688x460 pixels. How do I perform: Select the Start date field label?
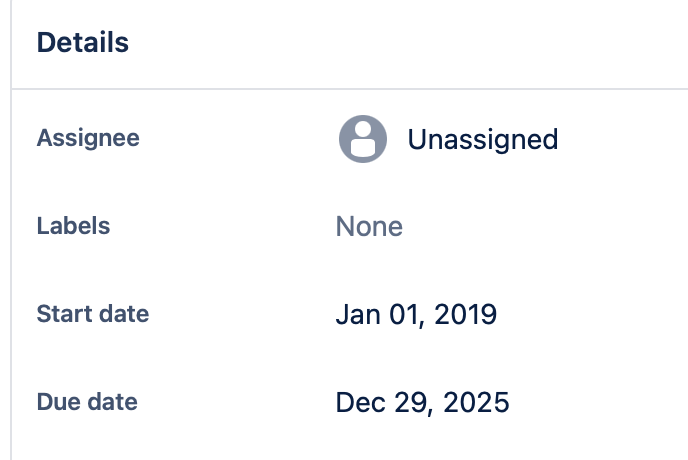click(93, 314)
